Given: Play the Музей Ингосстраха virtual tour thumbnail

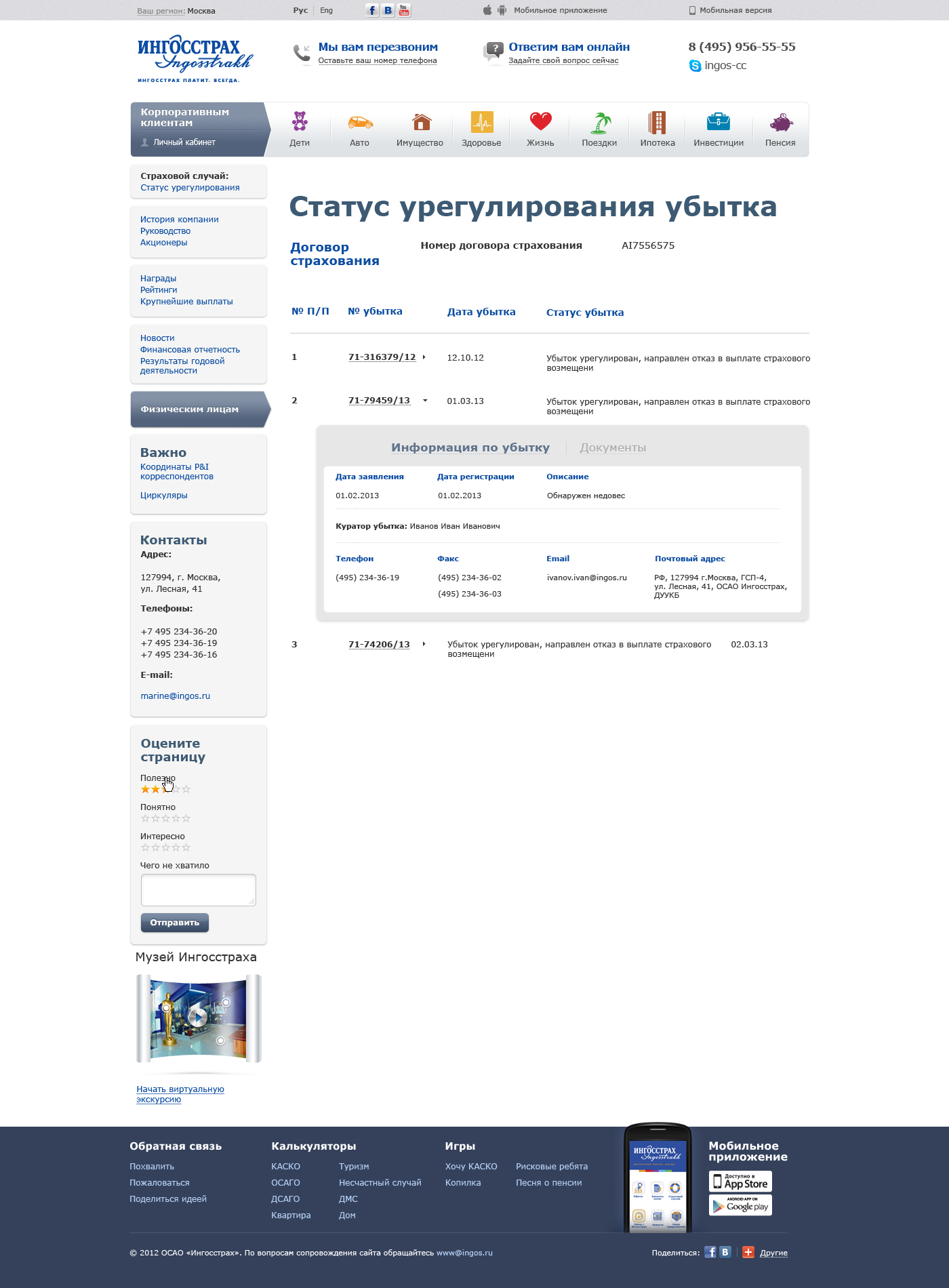Looking at the screenshot, I should [198, 1017].
